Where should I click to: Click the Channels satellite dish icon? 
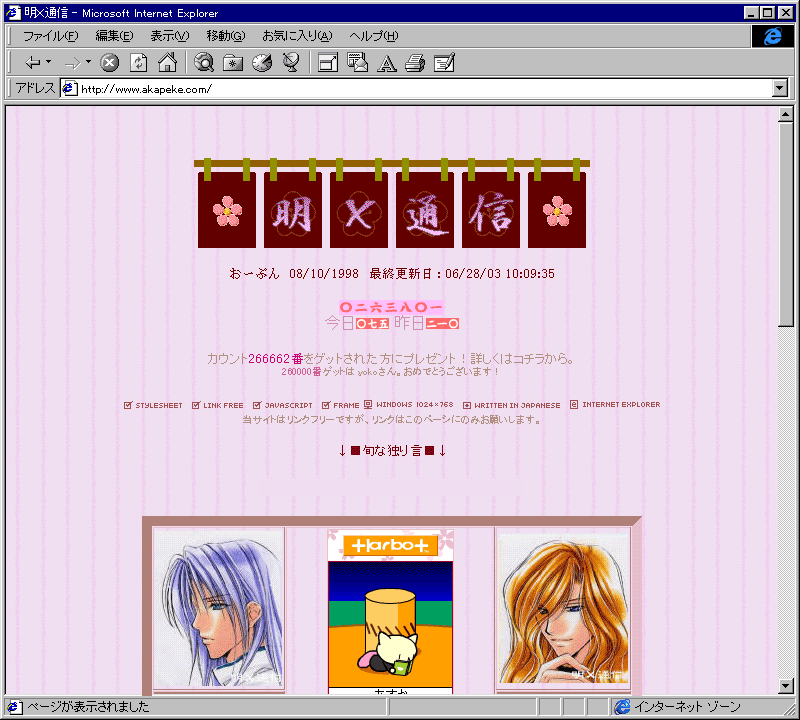(x=291, y=63)
